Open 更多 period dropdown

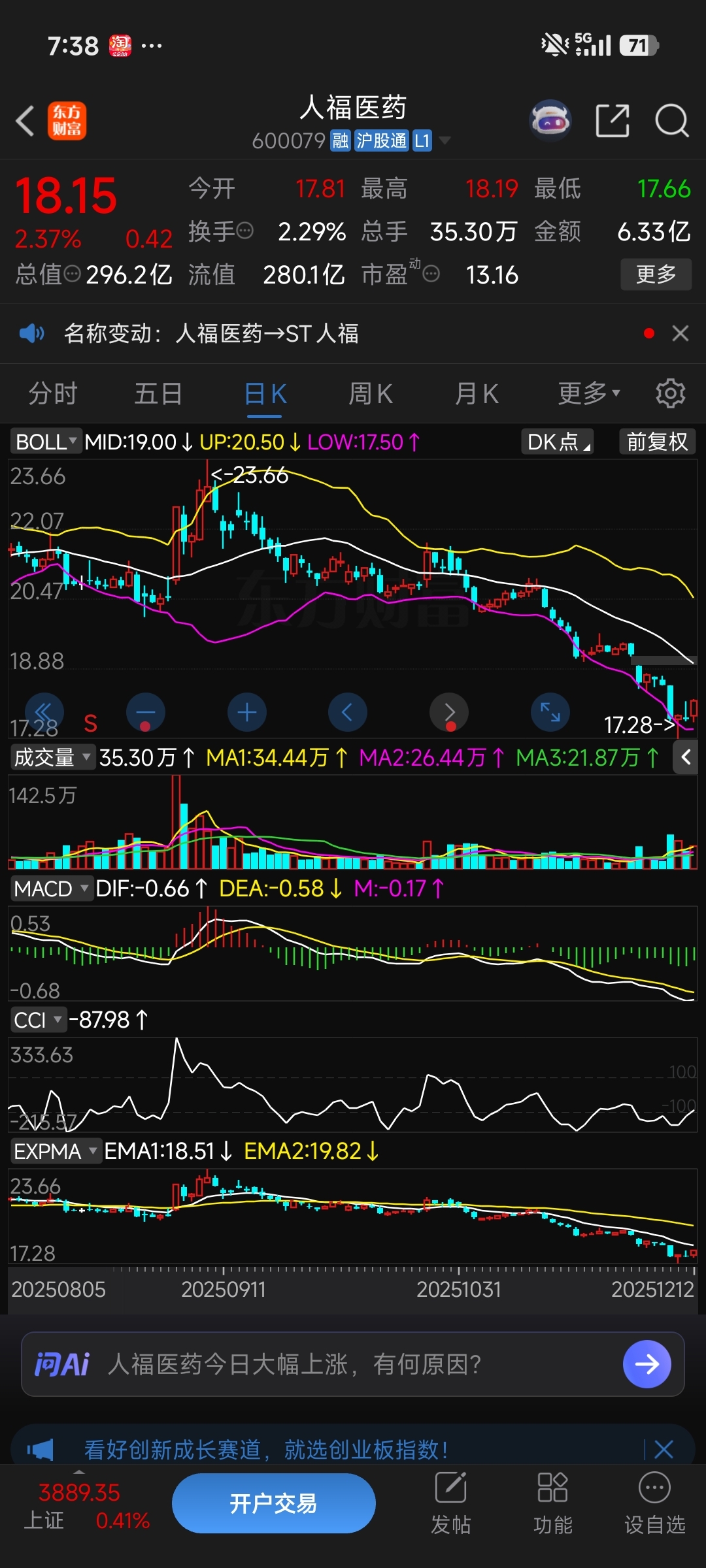click(588, 393)
